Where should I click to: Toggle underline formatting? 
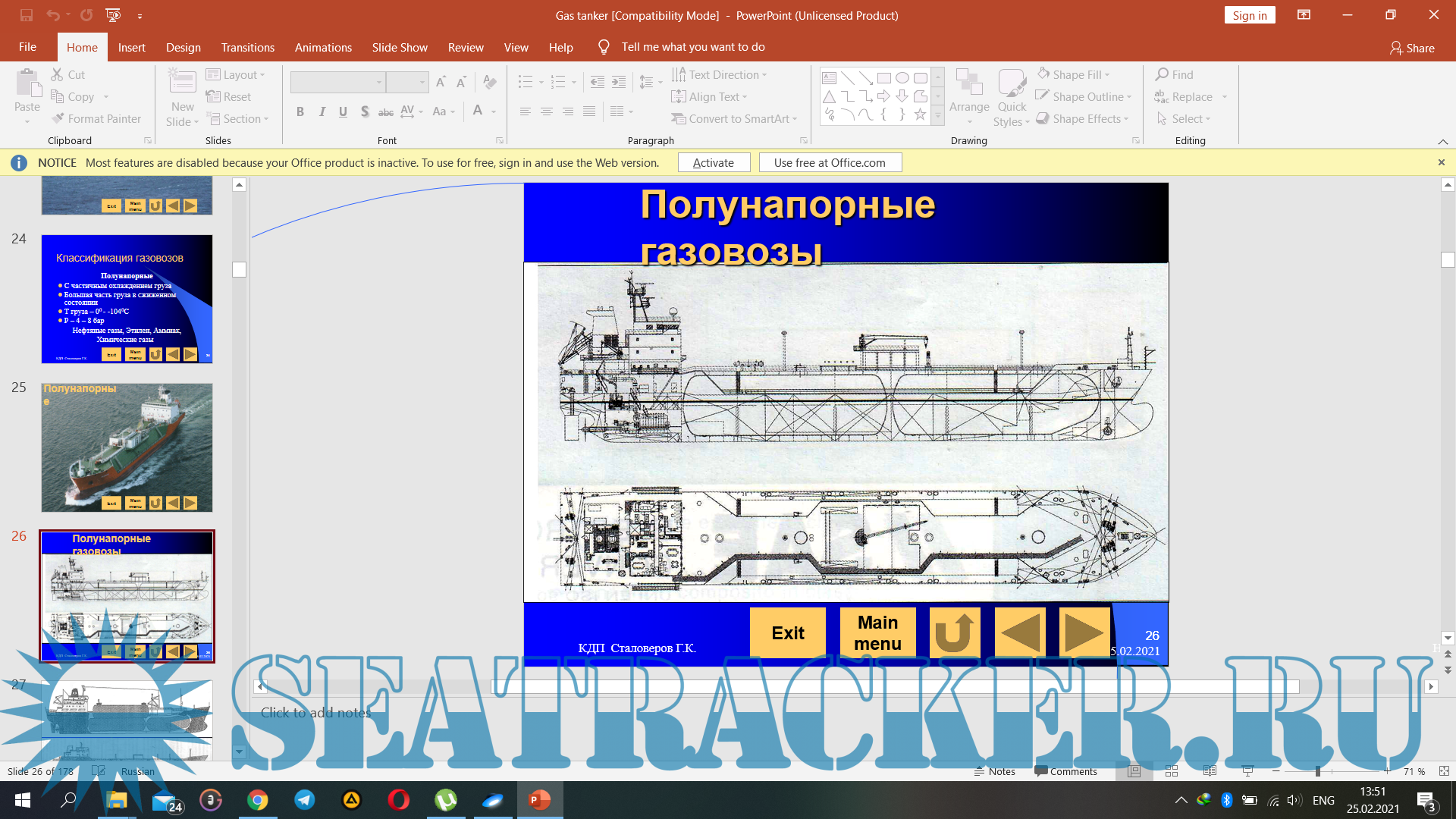(x=343, y=112)
